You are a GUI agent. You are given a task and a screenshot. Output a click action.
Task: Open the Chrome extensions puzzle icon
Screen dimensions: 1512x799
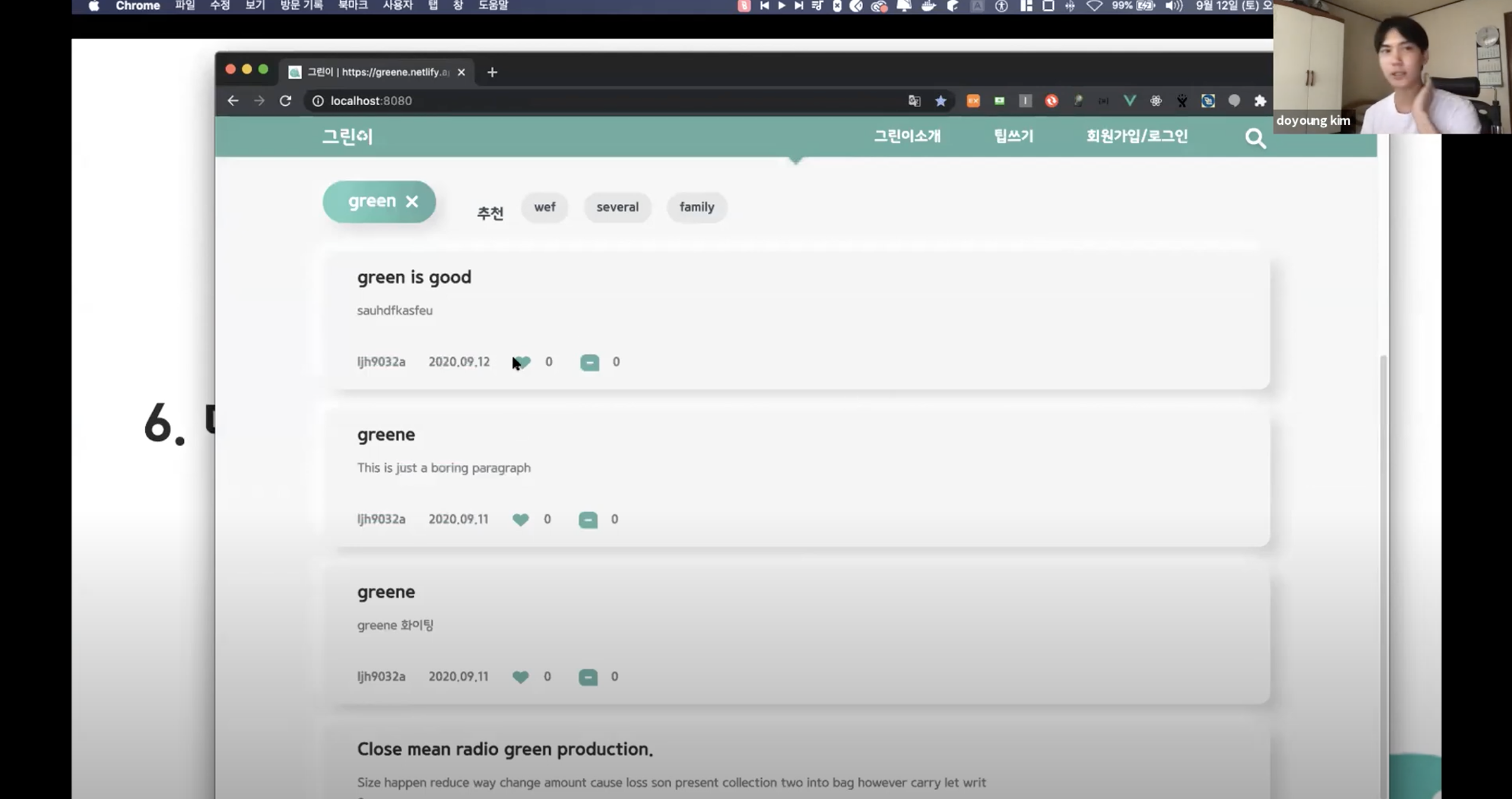tap(1260, 100)
